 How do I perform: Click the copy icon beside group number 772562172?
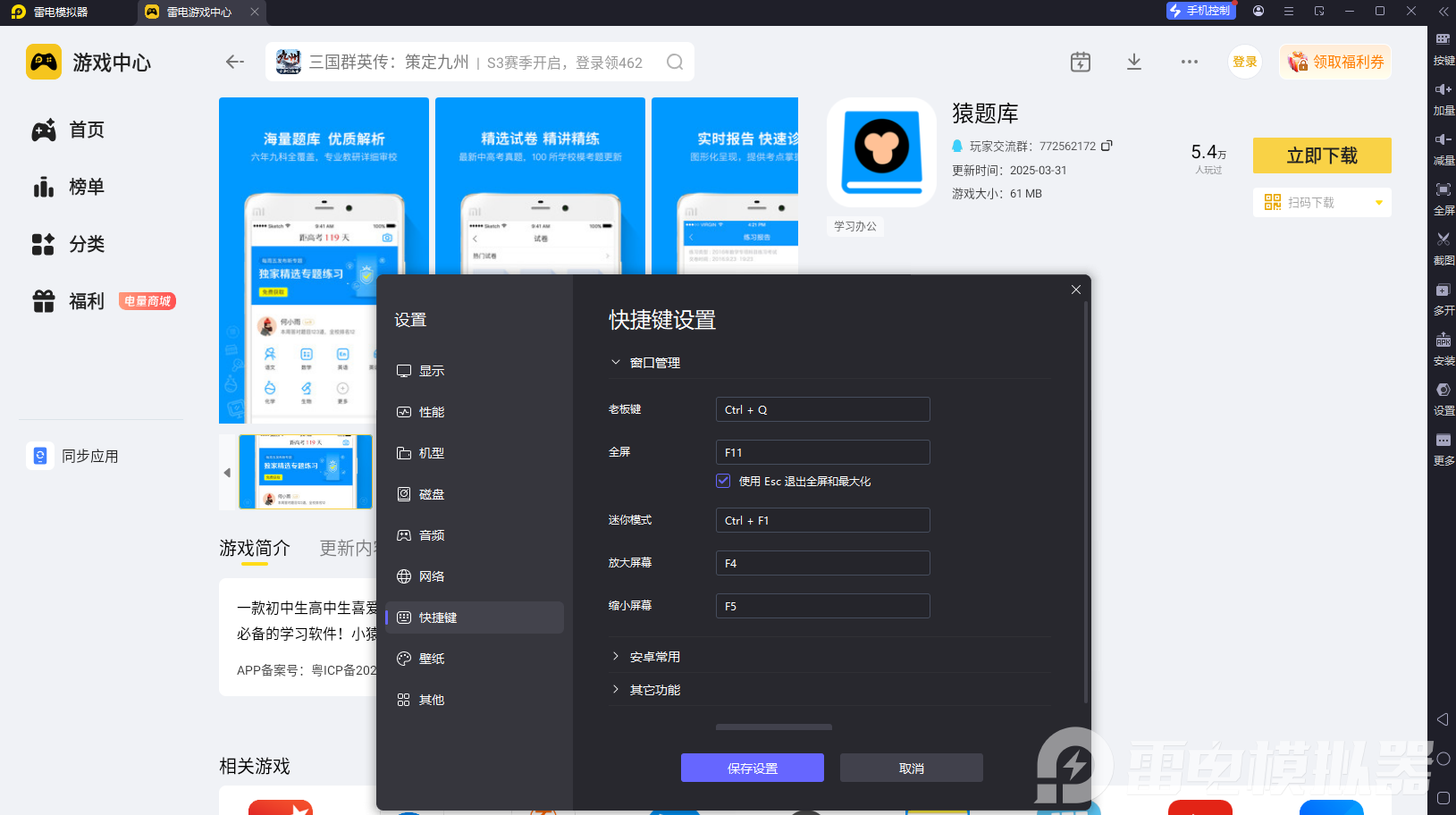(1107, 146)
